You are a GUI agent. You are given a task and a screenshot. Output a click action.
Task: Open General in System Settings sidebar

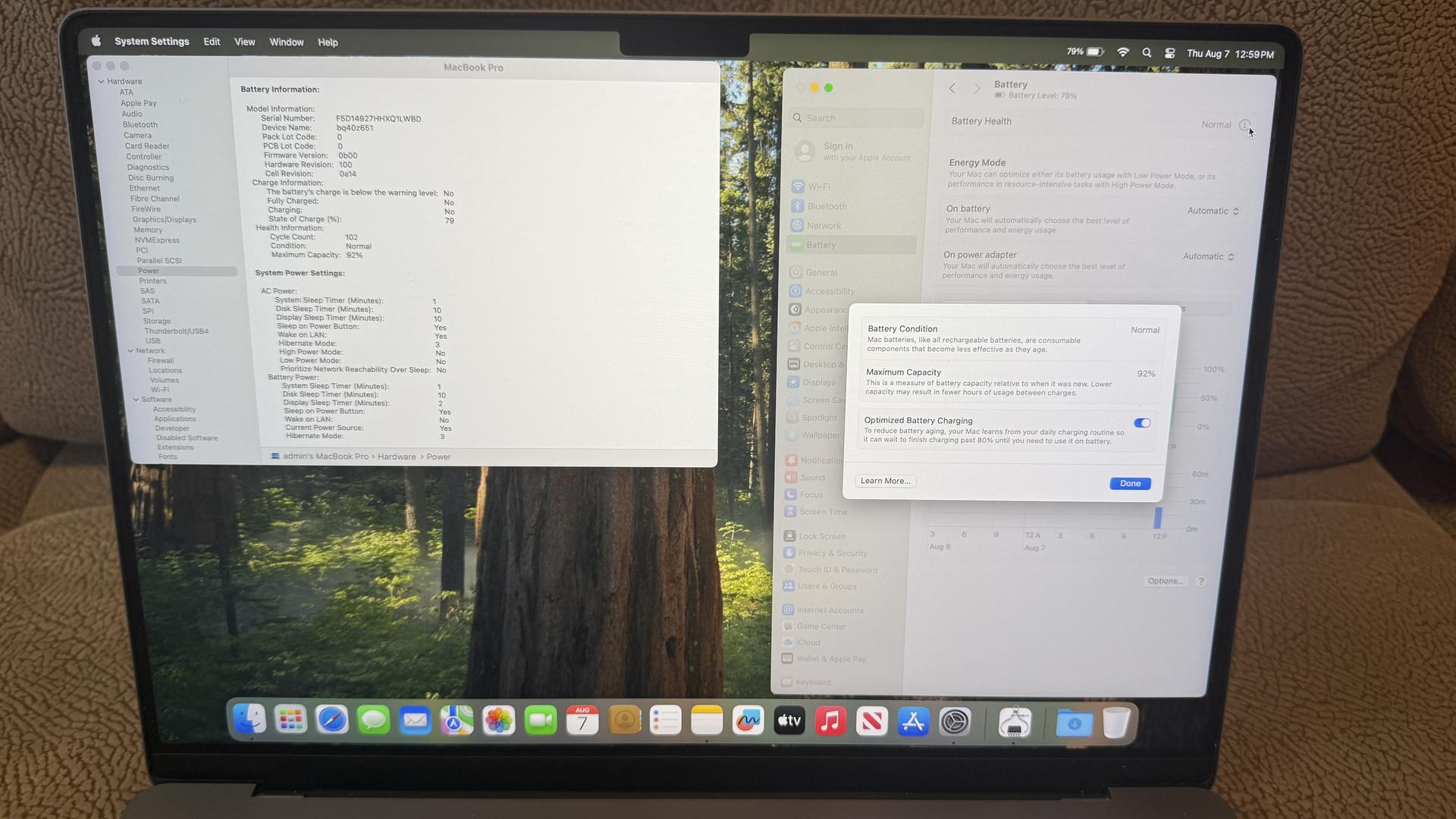coord(814,272)
